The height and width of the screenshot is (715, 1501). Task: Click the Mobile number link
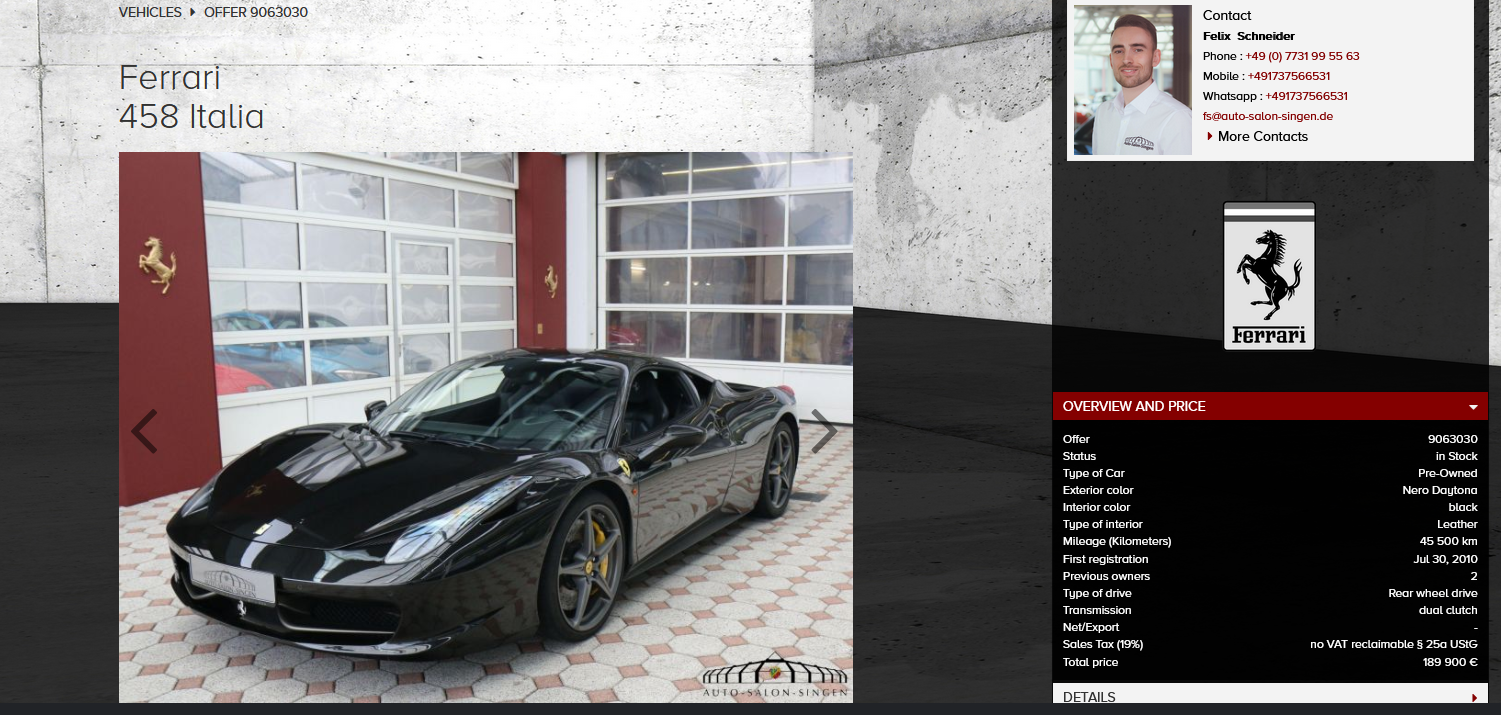[1290, 76]
